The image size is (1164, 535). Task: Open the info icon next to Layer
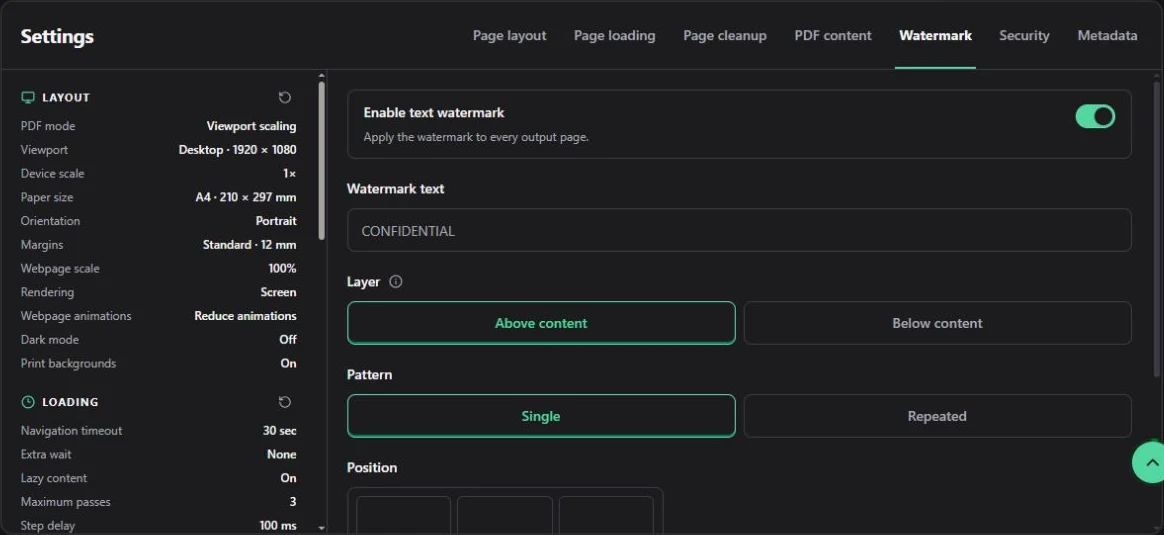click(396, 282)
